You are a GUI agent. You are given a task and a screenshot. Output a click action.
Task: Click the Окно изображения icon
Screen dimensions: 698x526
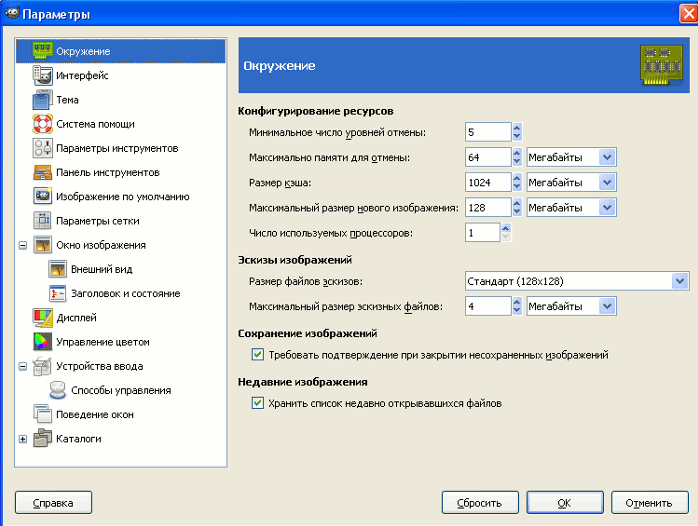(x=42, y=245)
